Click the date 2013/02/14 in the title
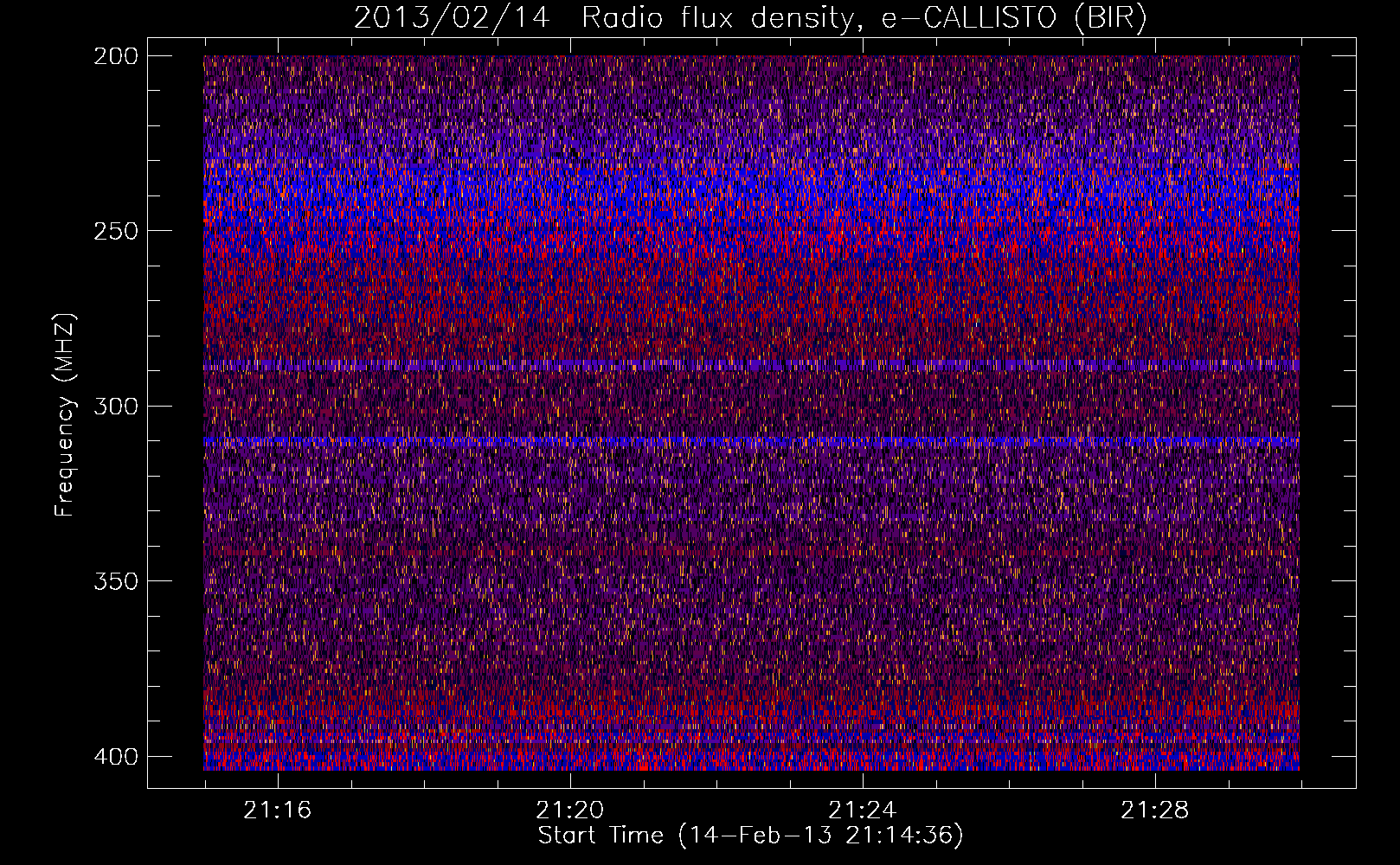 (452, 19)
